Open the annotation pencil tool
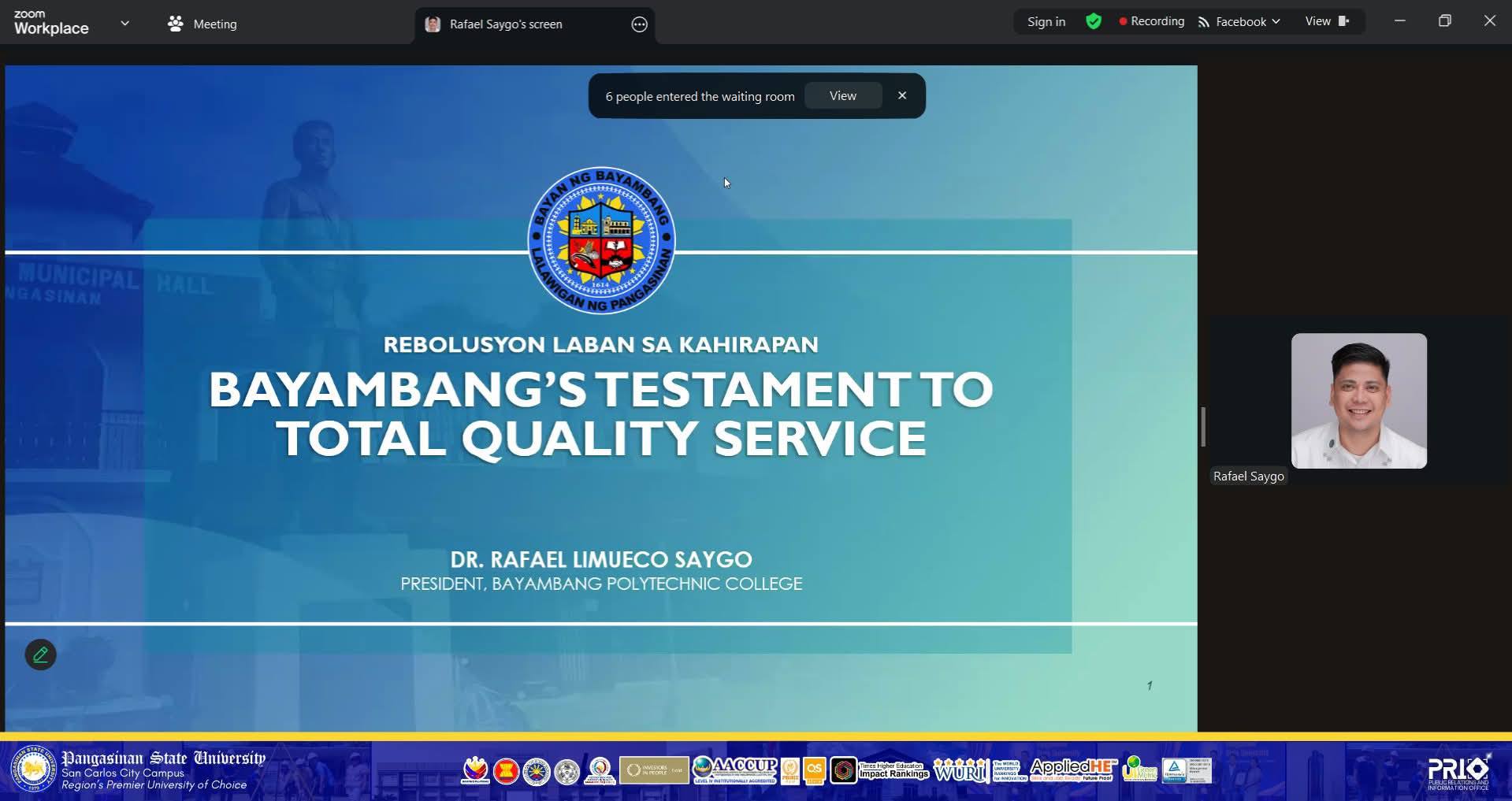Screen dimensions: 1512x801 [41, 655]
